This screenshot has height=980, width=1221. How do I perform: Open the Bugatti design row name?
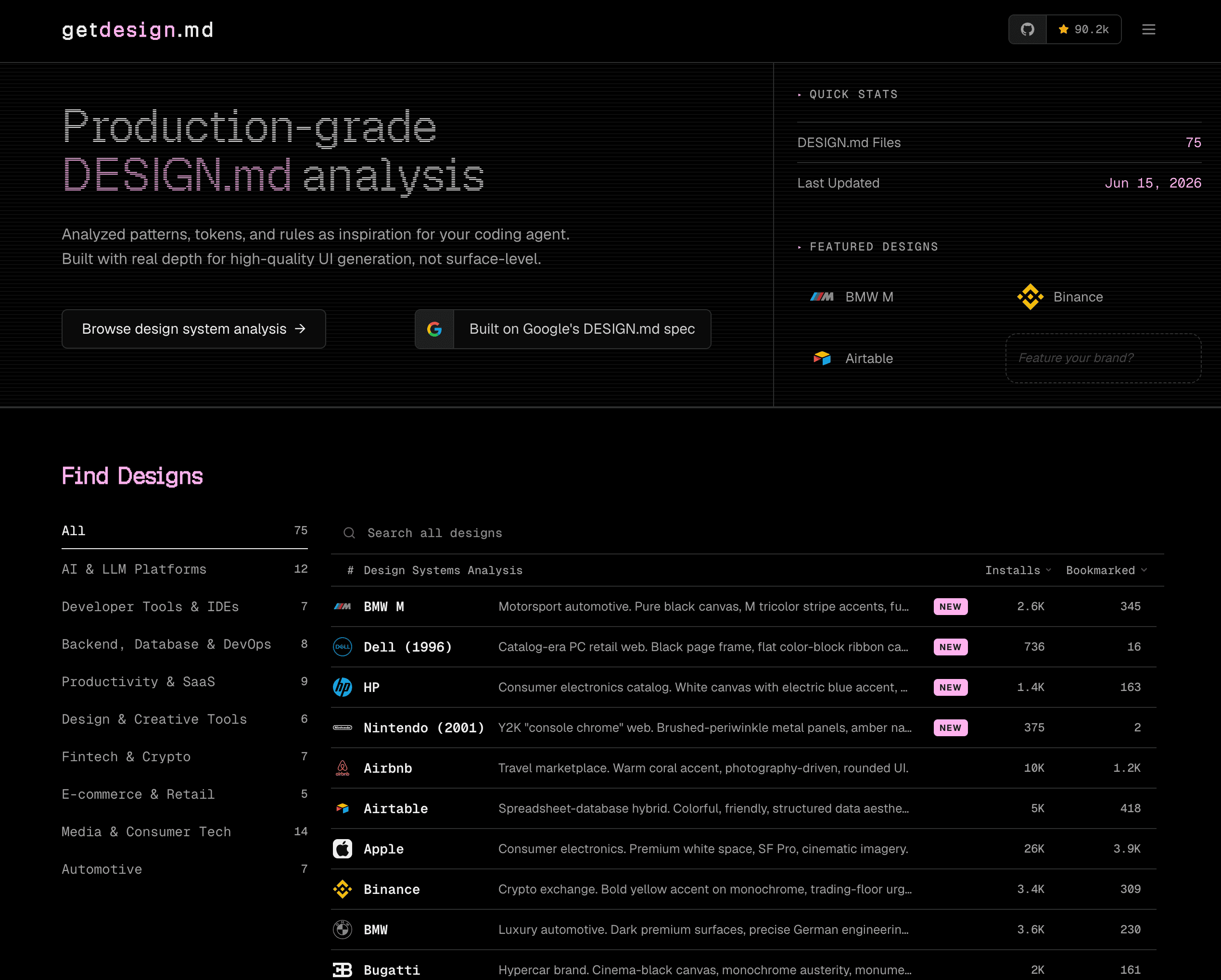coord(392,970)
